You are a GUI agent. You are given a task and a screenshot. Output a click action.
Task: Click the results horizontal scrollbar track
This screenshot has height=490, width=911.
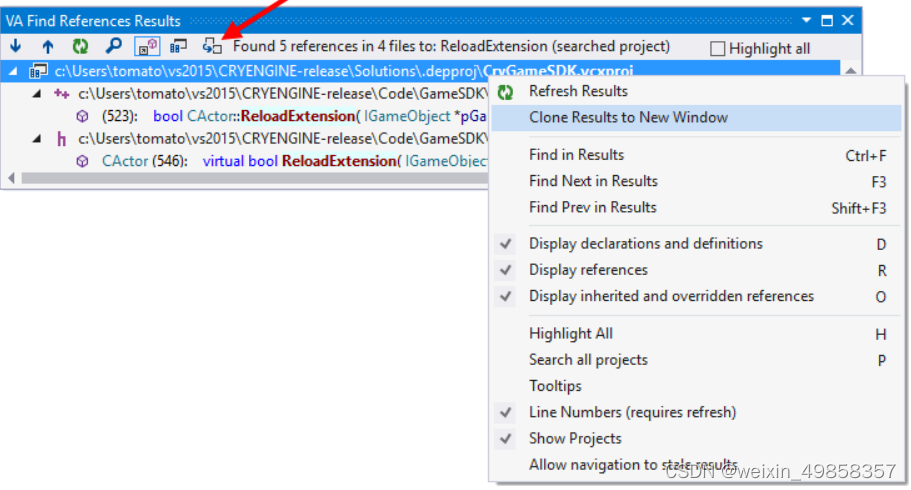[x=254, y=178]
